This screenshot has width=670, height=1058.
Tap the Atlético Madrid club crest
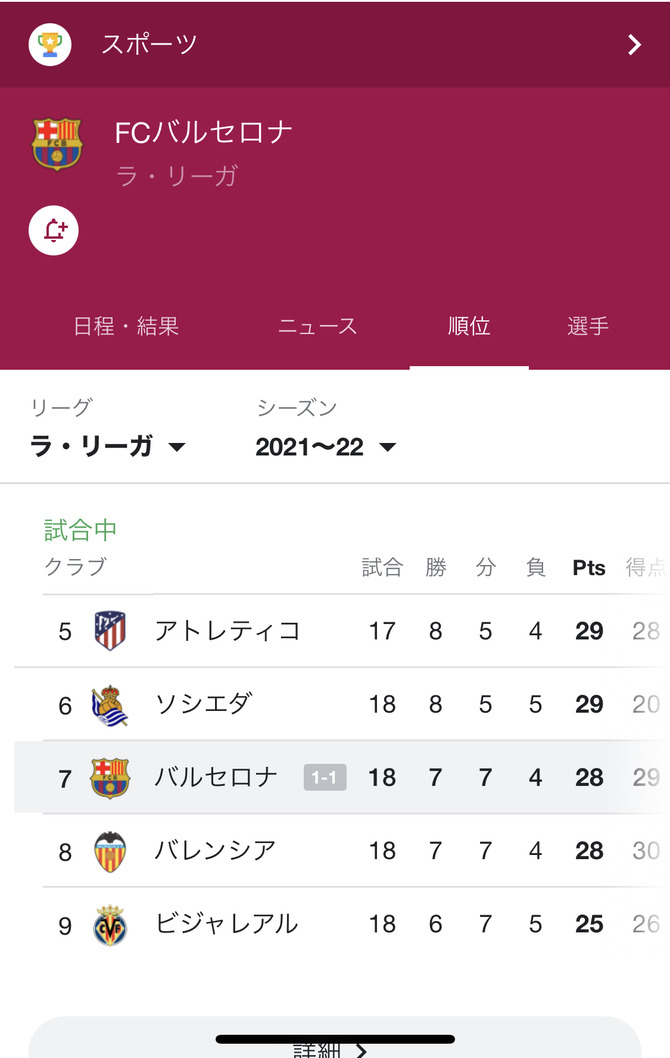(110, 630)
